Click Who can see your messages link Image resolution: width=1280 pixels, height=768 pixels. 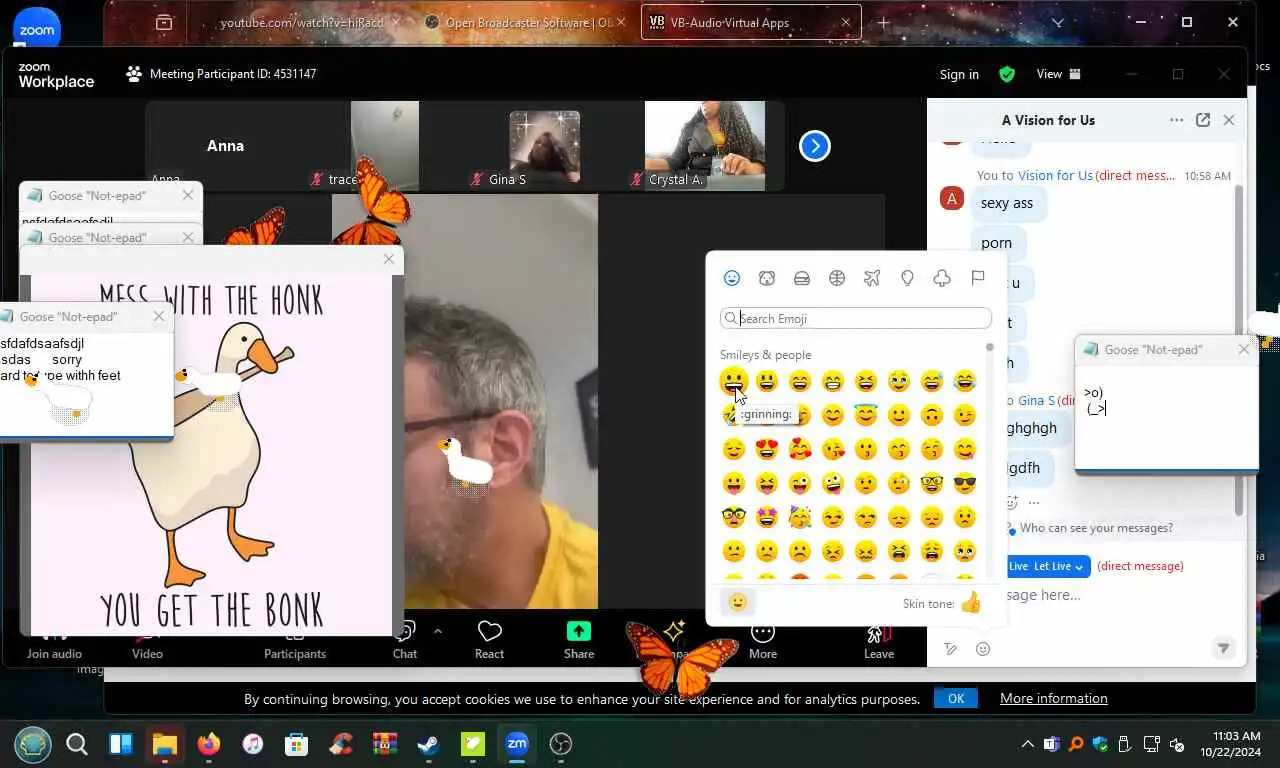1096,528
